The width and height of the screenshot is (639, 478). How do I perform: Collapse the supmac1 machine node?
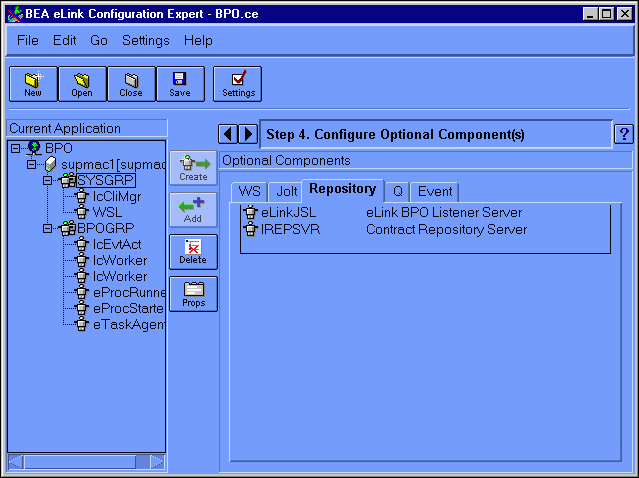click(31, 164)
